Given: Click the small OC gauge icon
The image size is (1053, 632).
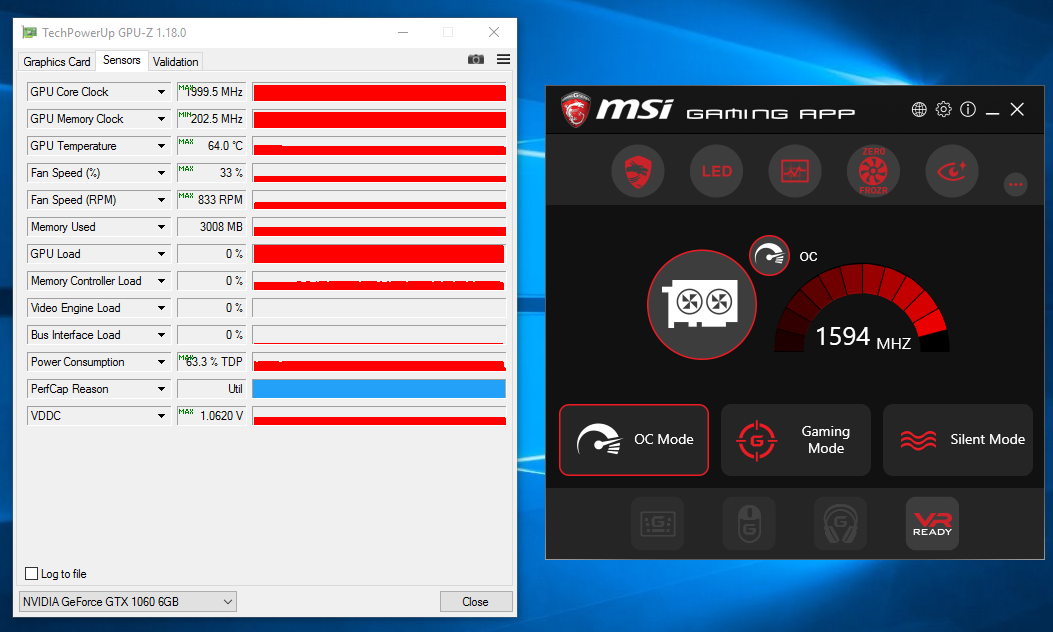Looking at the screenshot, I should [x=770, y=255].
